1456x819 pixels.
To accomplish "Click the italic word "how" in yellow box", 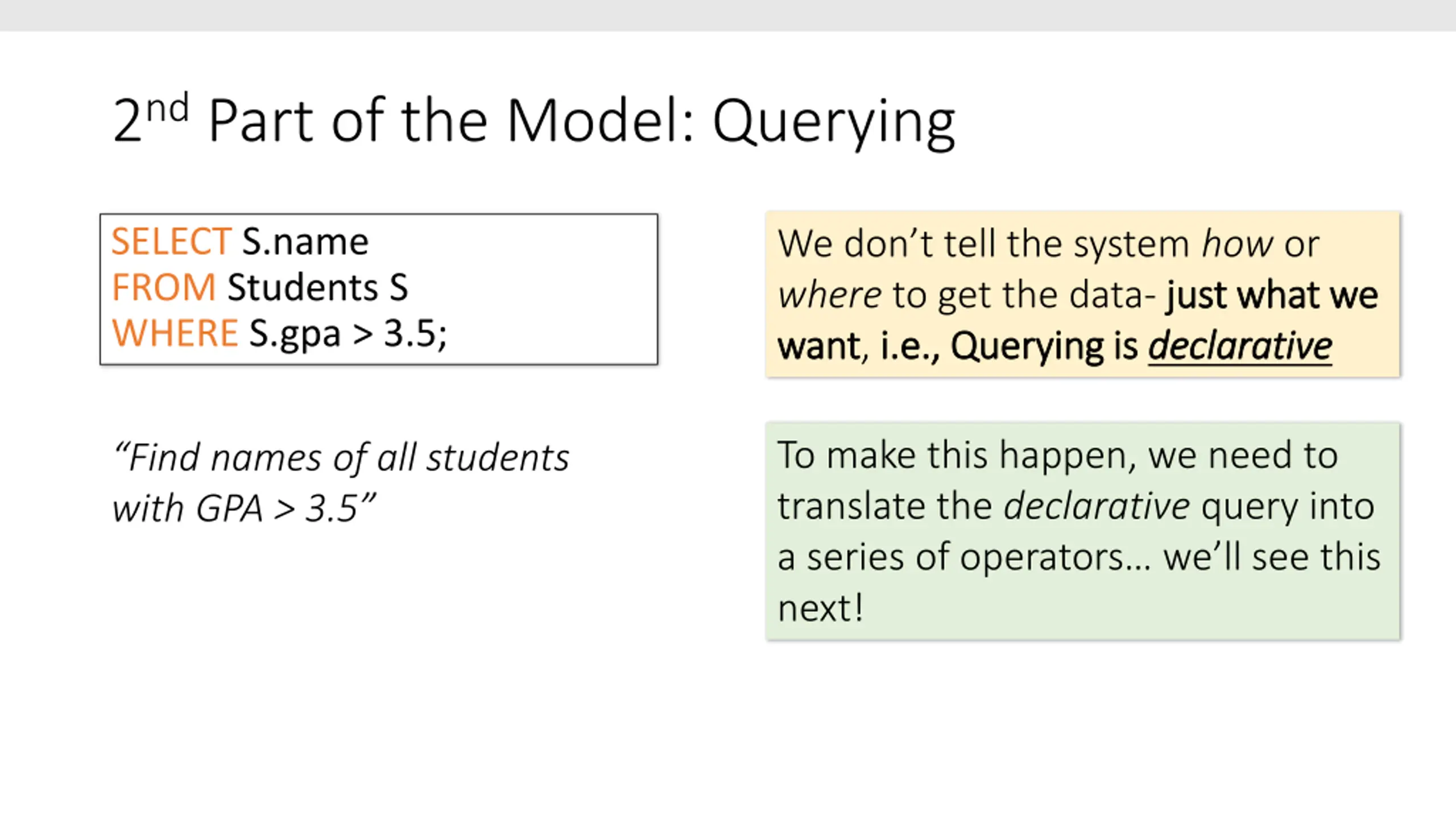I will coord(1238,244).
